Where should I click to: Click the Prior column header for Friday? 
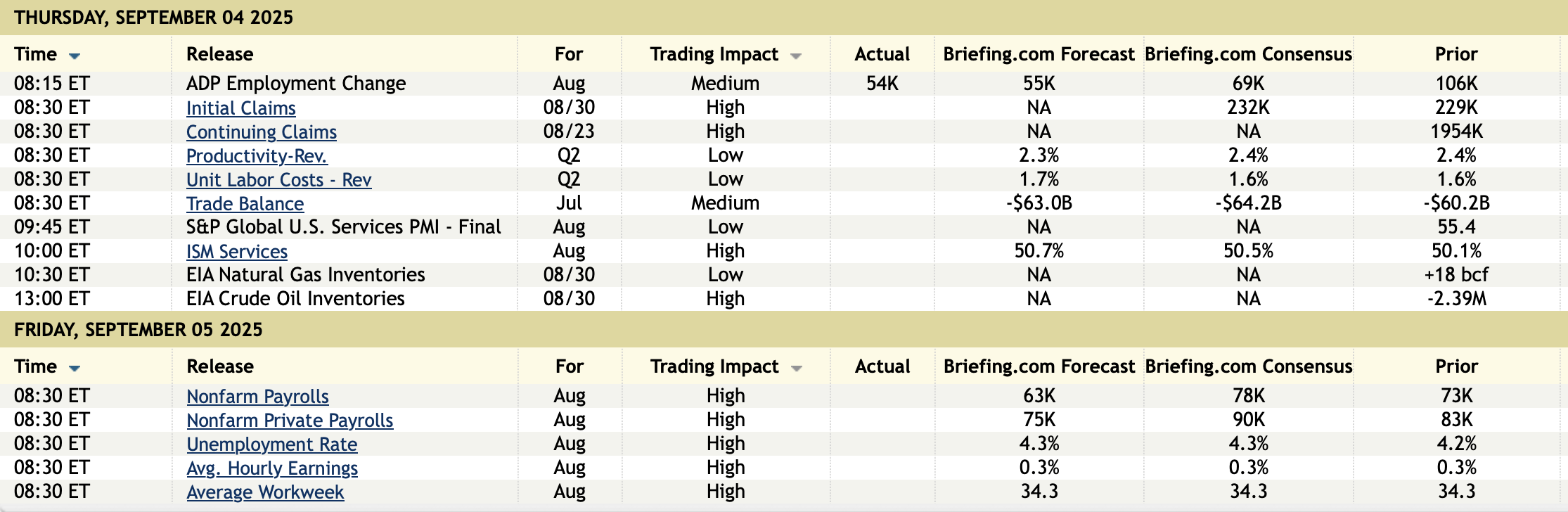click(x=1456, y=366)
